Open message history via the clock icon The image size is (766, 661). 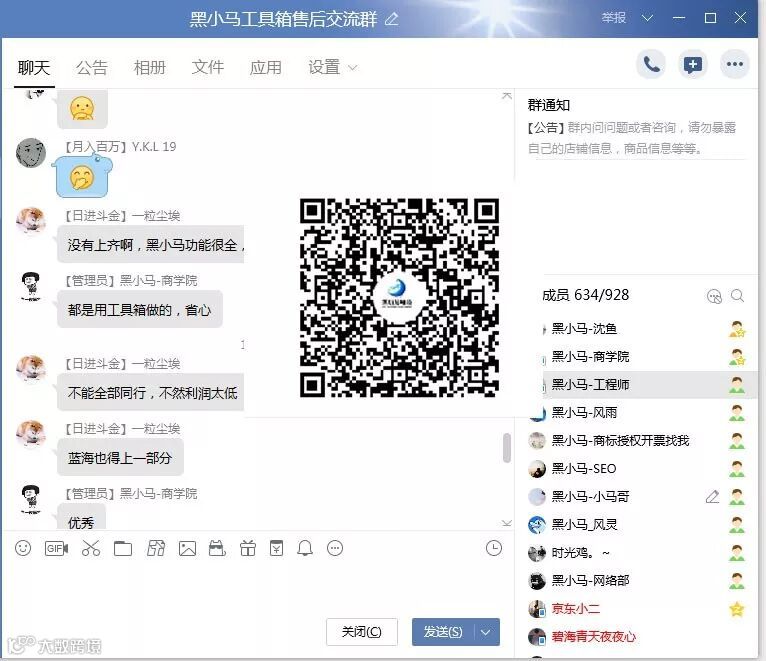pos(494,548)
